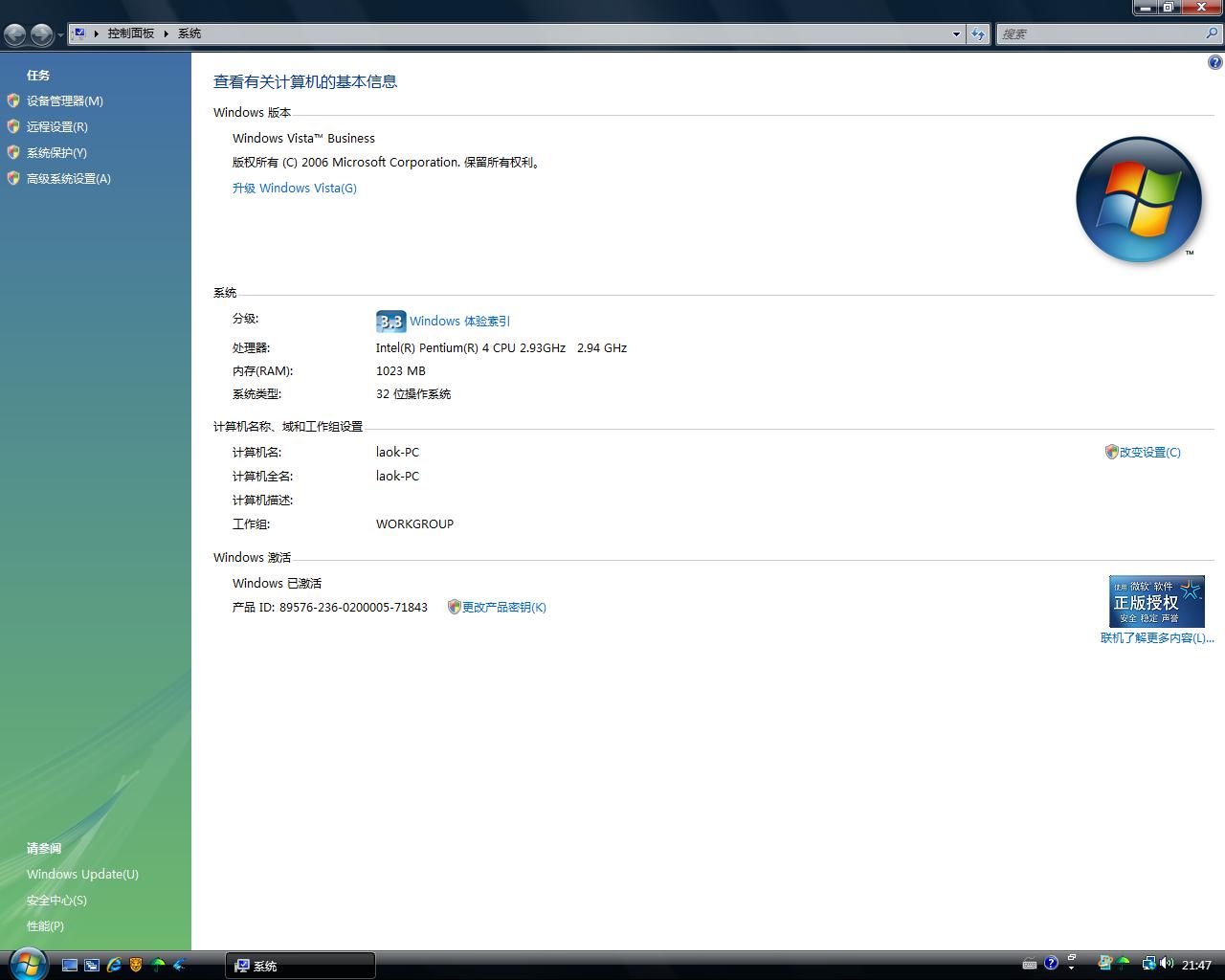
Task: Expand the arrow between 控制面板 and 系统
Action: [x=167, y=33]
